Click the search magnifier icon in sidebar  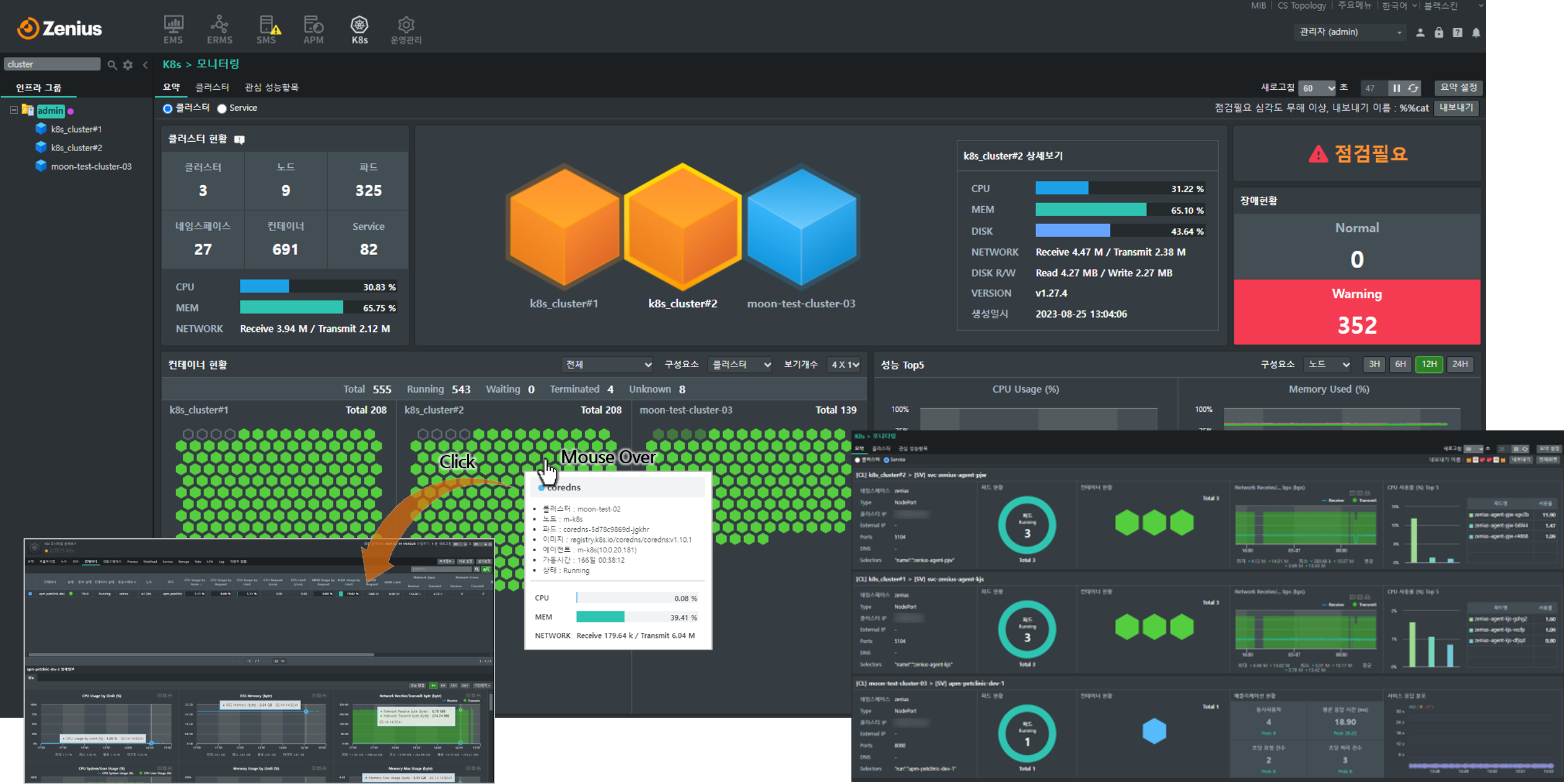click(x=112, y=64)
